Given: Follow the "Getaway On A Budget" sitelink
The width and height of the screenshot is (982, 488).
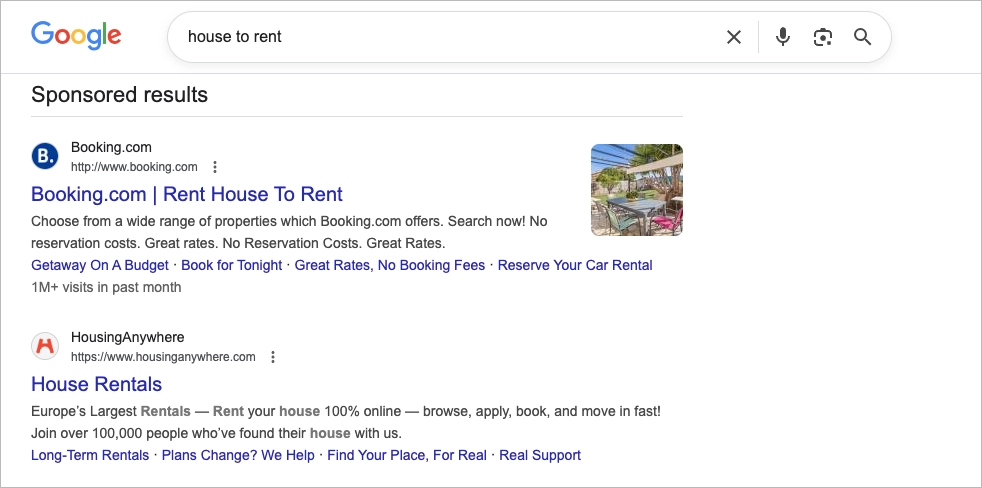Looking at the screenshot, I should point(99,265).
